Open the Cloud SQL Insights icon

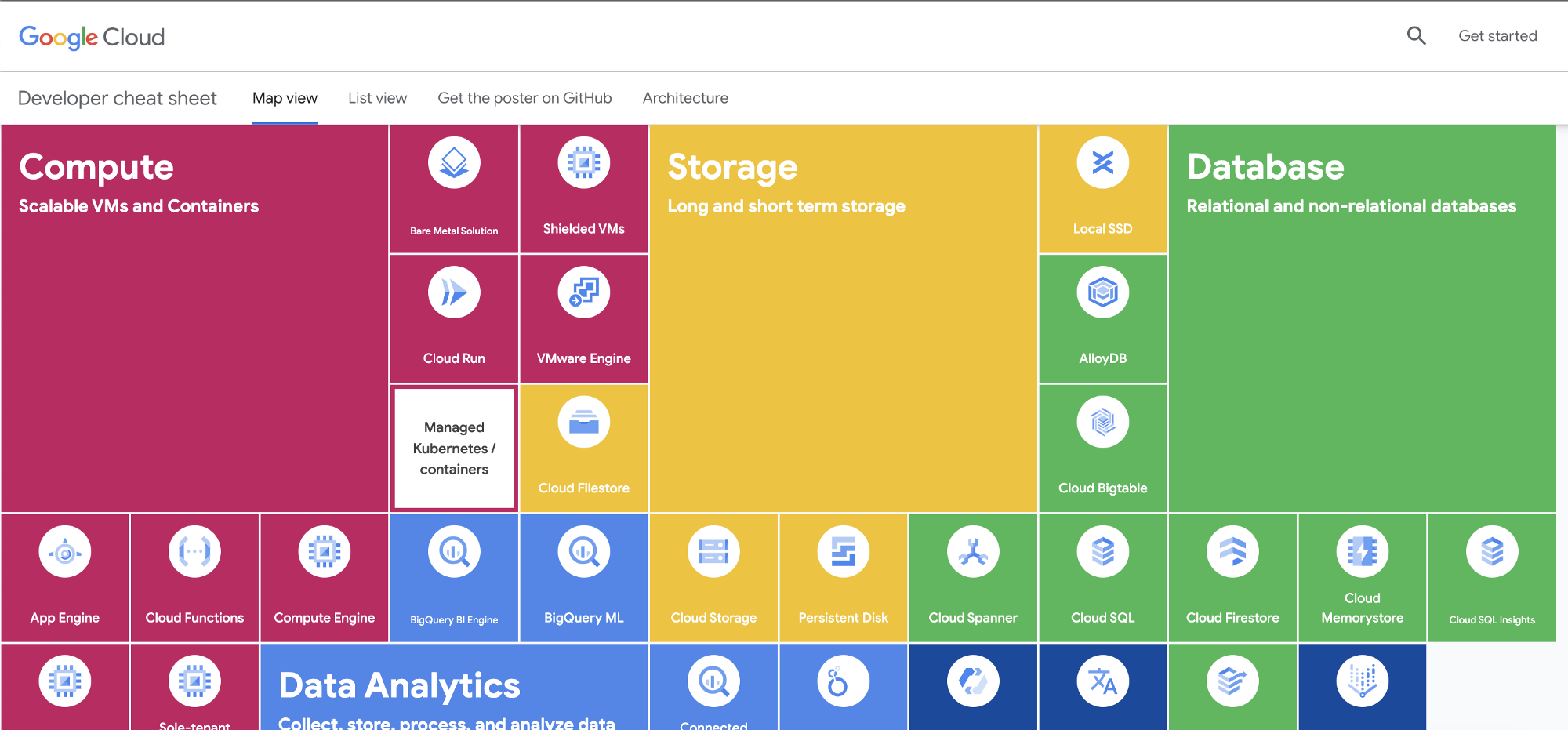coord(1492,552)
